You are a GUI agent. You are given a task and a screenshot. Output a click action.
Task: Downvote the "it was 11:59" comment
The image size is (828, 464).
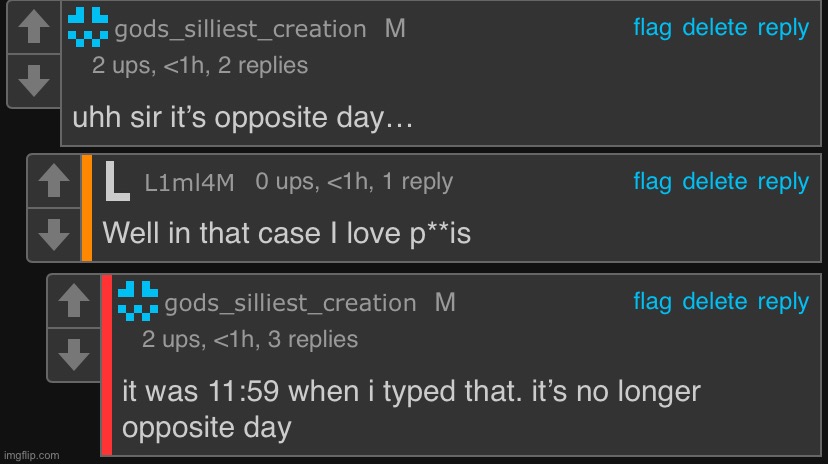74,354
